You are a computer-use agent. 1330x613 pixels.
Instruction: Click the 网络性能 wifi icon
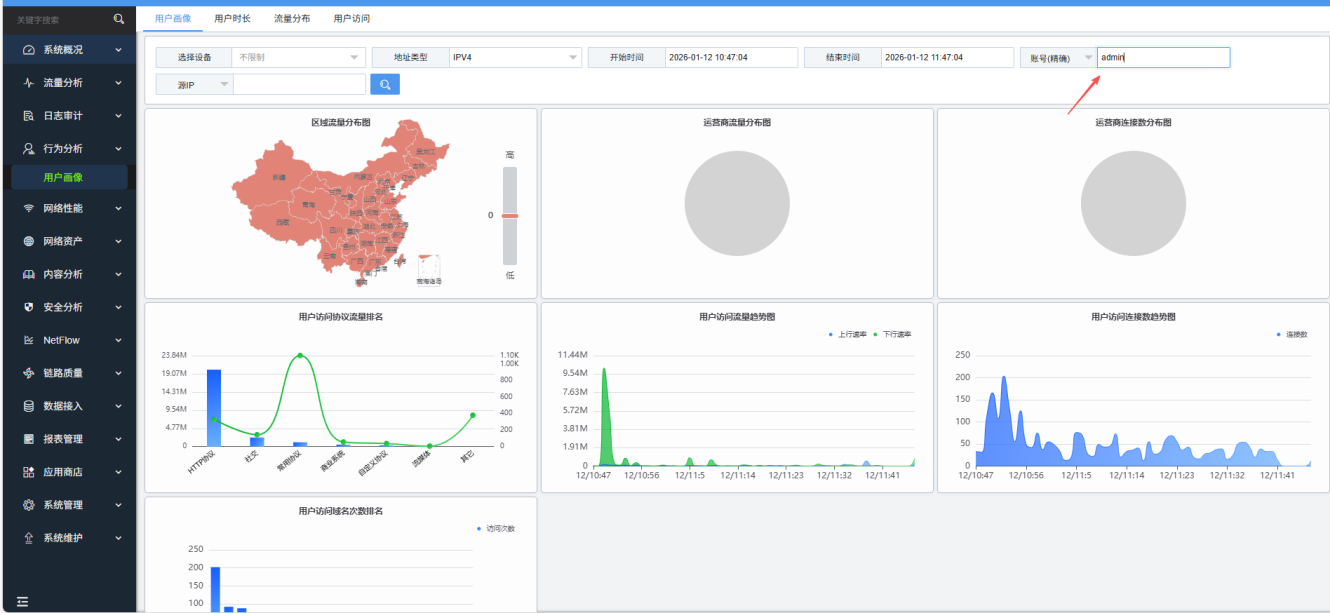(x=29, y=208)
